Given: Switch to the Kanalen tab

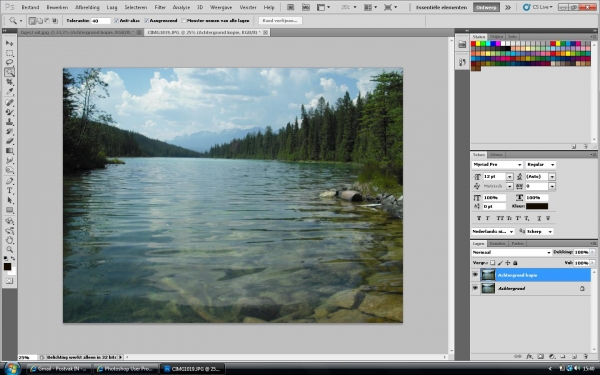Looking at the screenshot, I should coord(497,243).
